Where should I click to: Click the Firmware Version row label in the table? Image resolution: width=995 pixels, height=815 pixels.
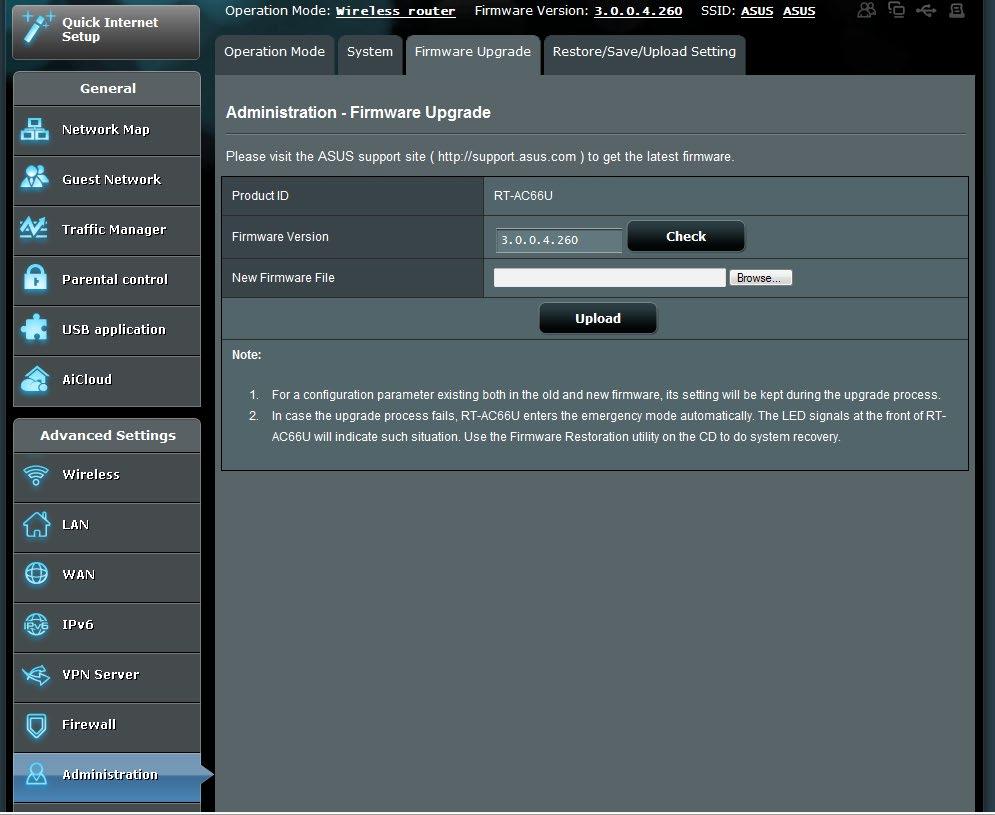pyautogui.click(x=280, y=236)
